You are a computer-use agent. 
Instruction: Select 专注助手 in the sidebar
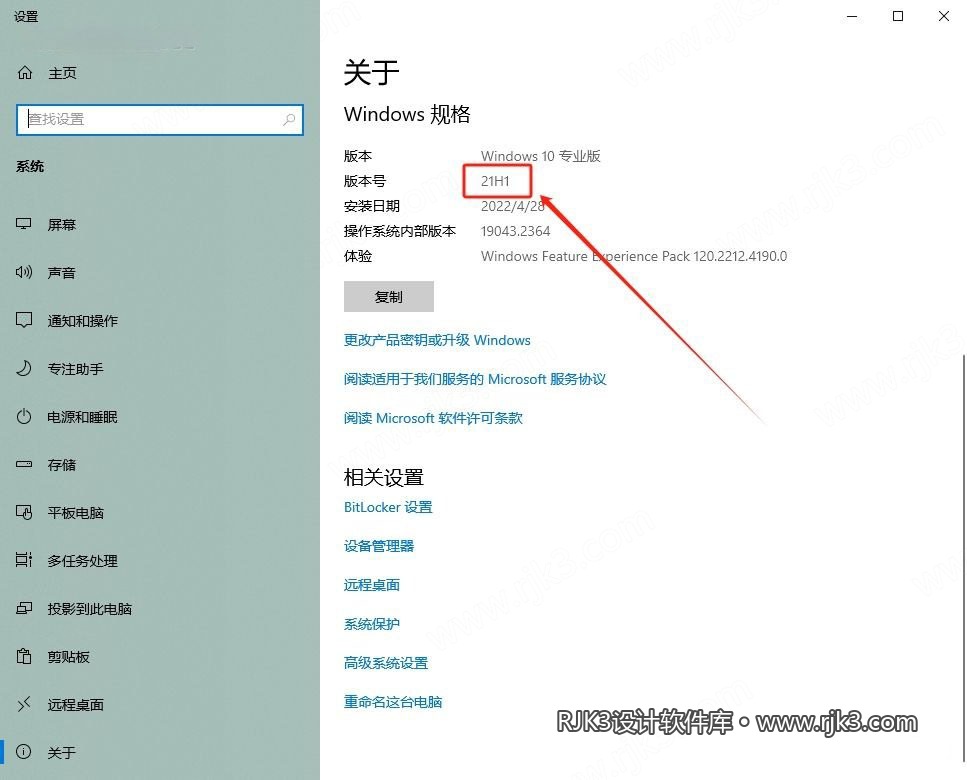pyautogui.click(x=75, y=369)
